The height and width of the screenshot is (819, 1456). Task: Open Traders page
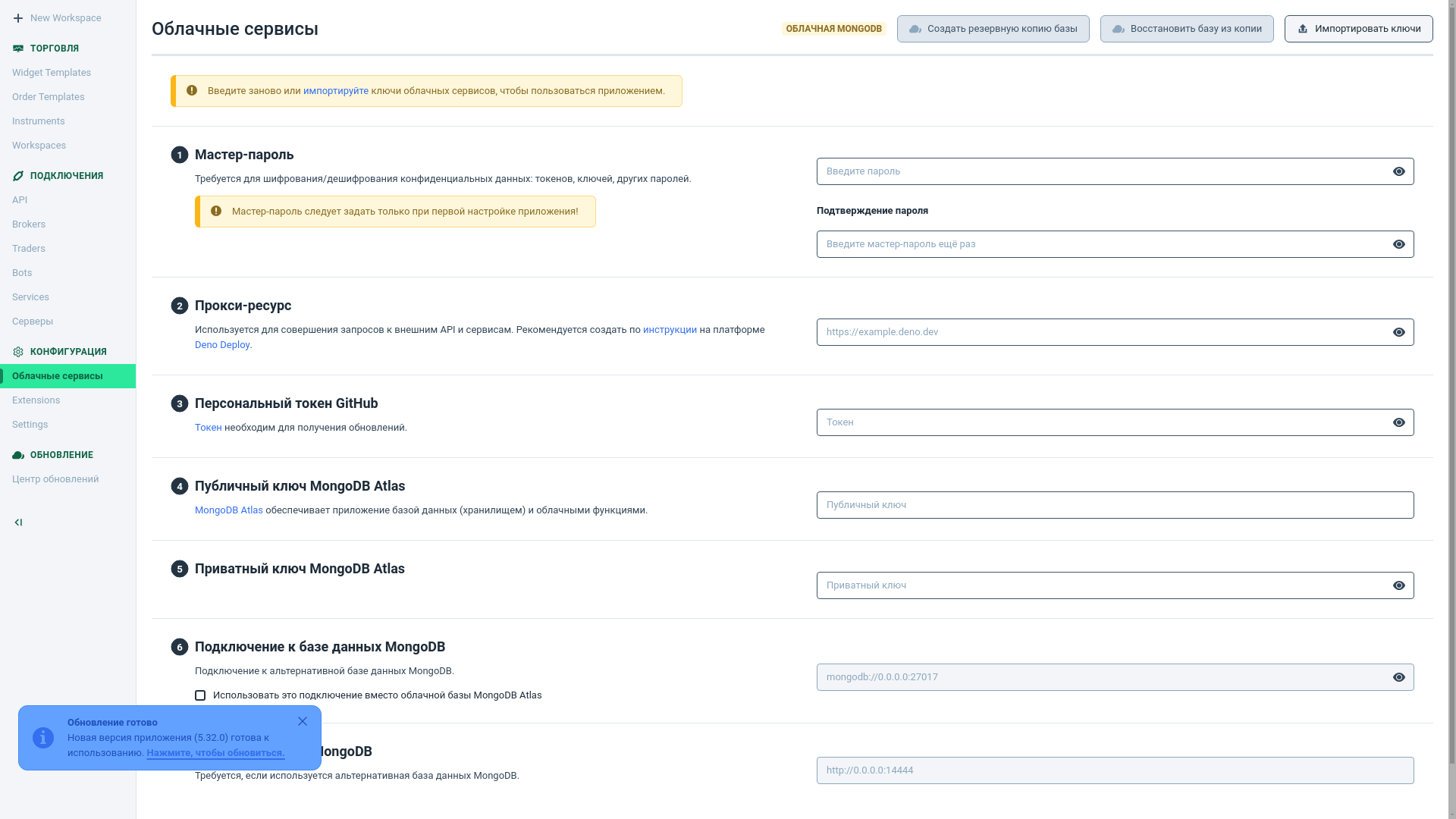67,249
